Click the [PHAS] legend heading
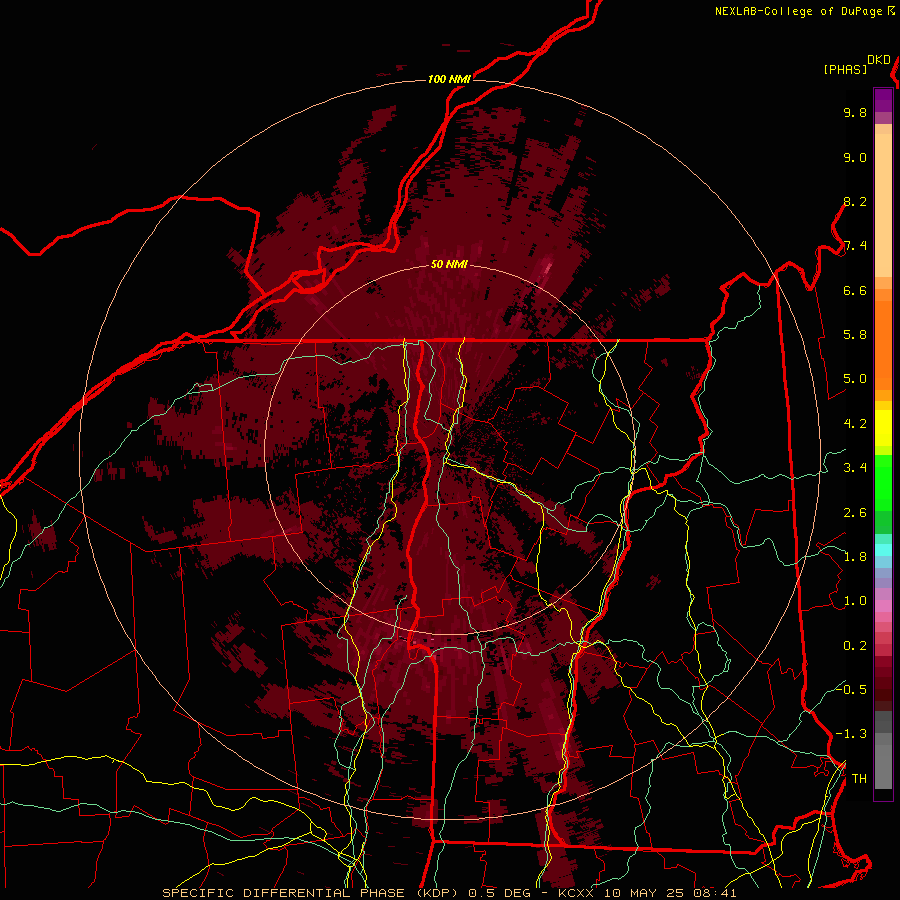 [x=845, y=69]
